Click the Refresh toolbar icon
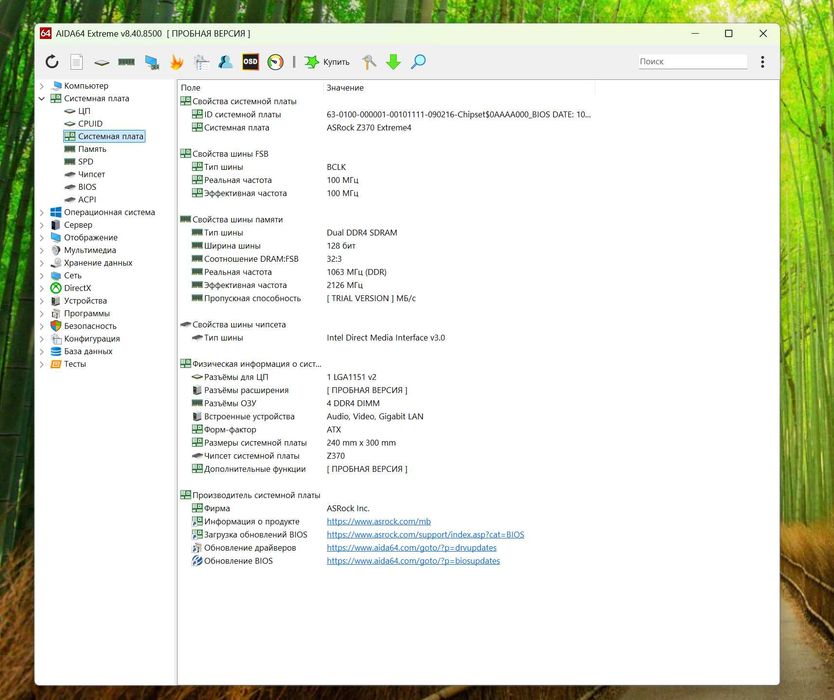Viewport: 834px width, 700px height. (x=52, y=62)
